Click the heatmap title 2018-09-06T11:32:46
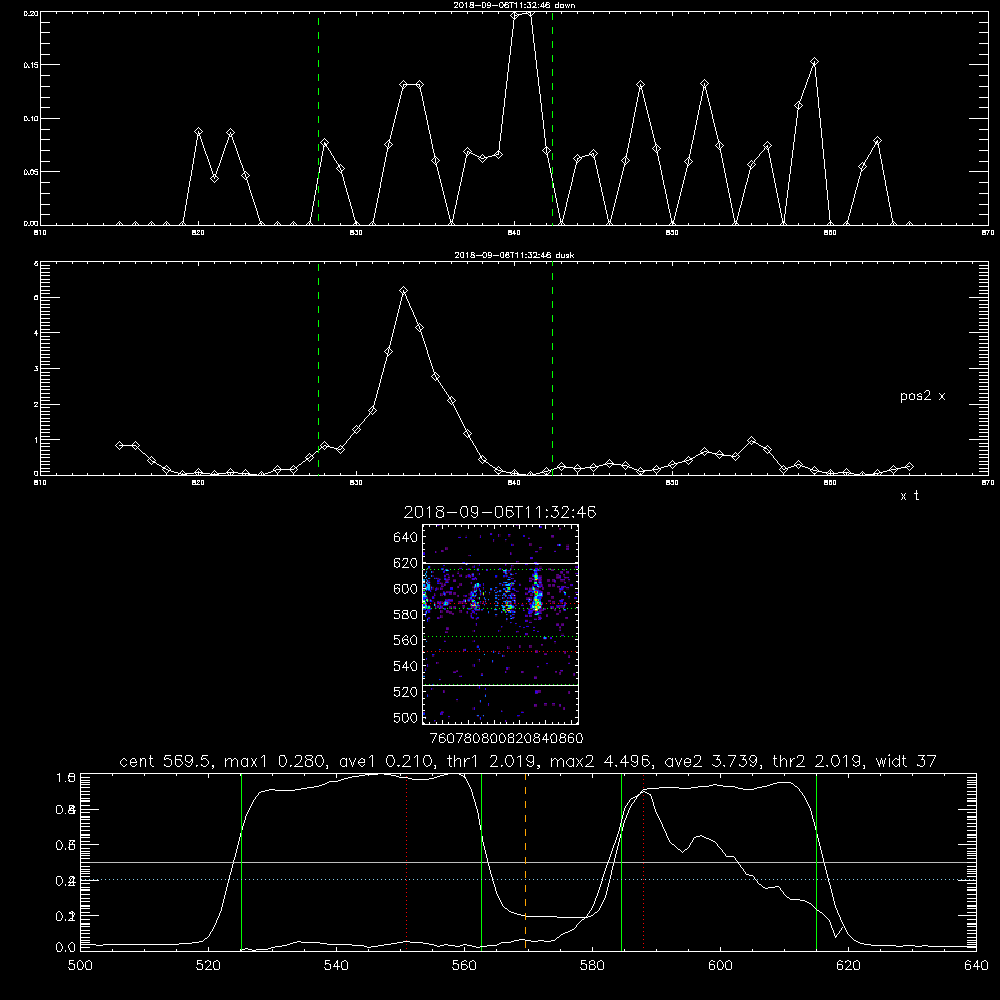This screenshot has width=1000, height=1000. (500, 512)
